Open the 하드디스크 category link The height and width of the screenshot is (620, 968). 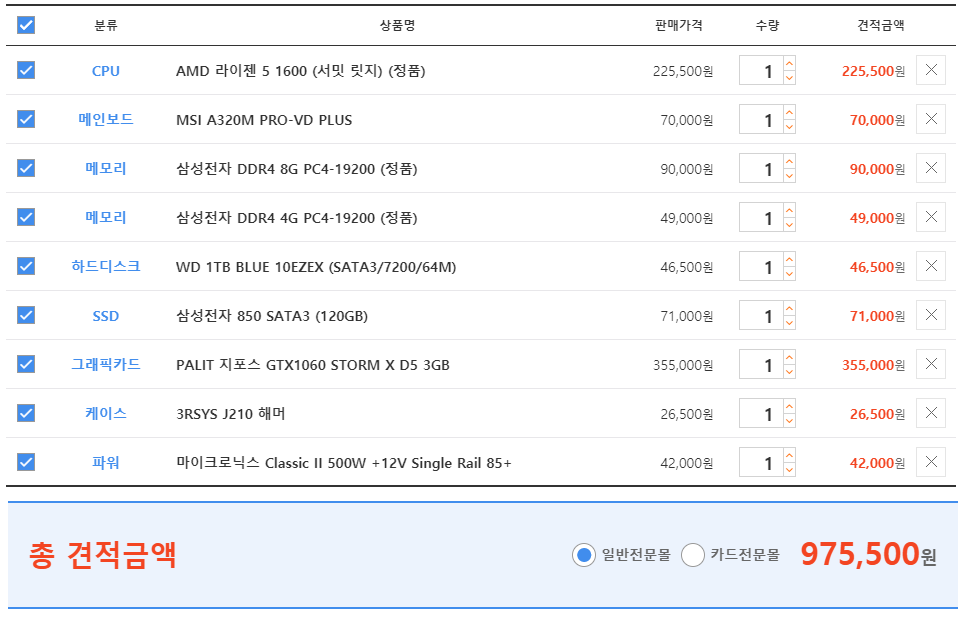[x=106, y=266]
